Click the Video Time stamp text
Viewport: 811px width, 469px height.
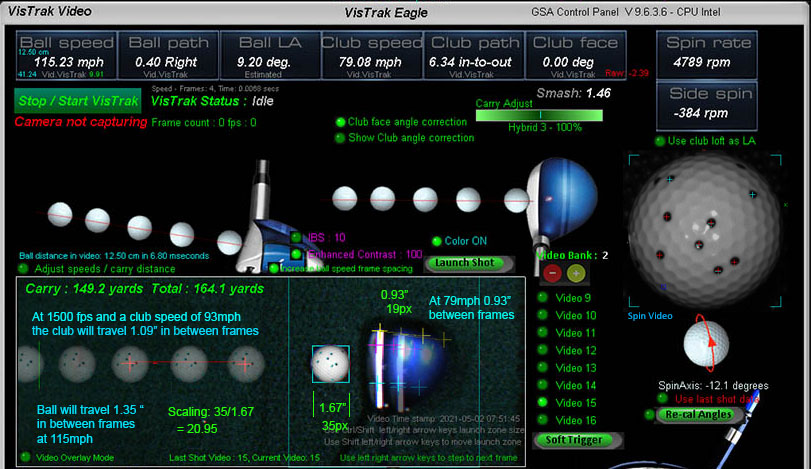pyautogui.click(x=443, y=418)
